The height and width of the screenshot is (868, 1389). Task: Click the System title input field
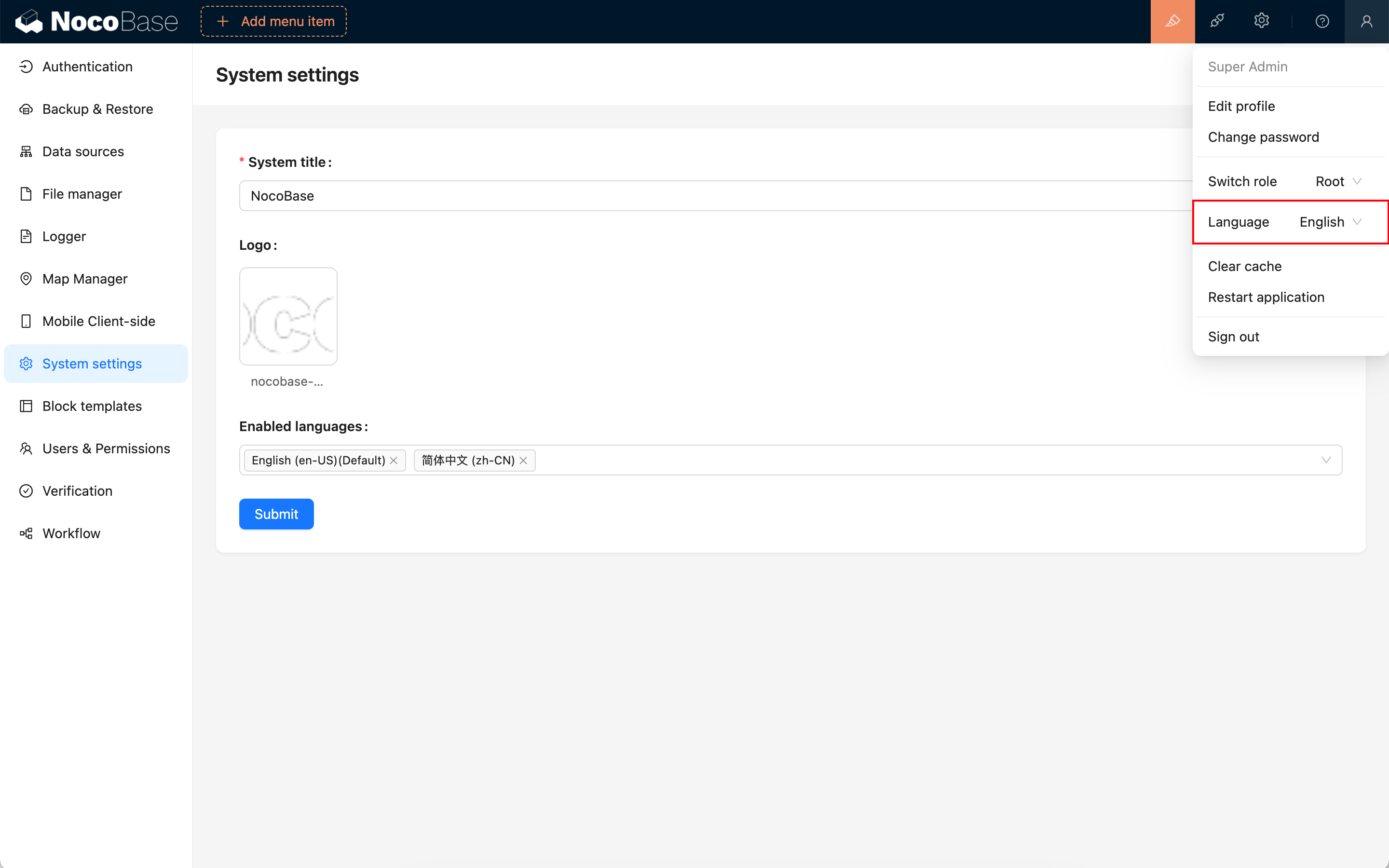tap(712, 196)
